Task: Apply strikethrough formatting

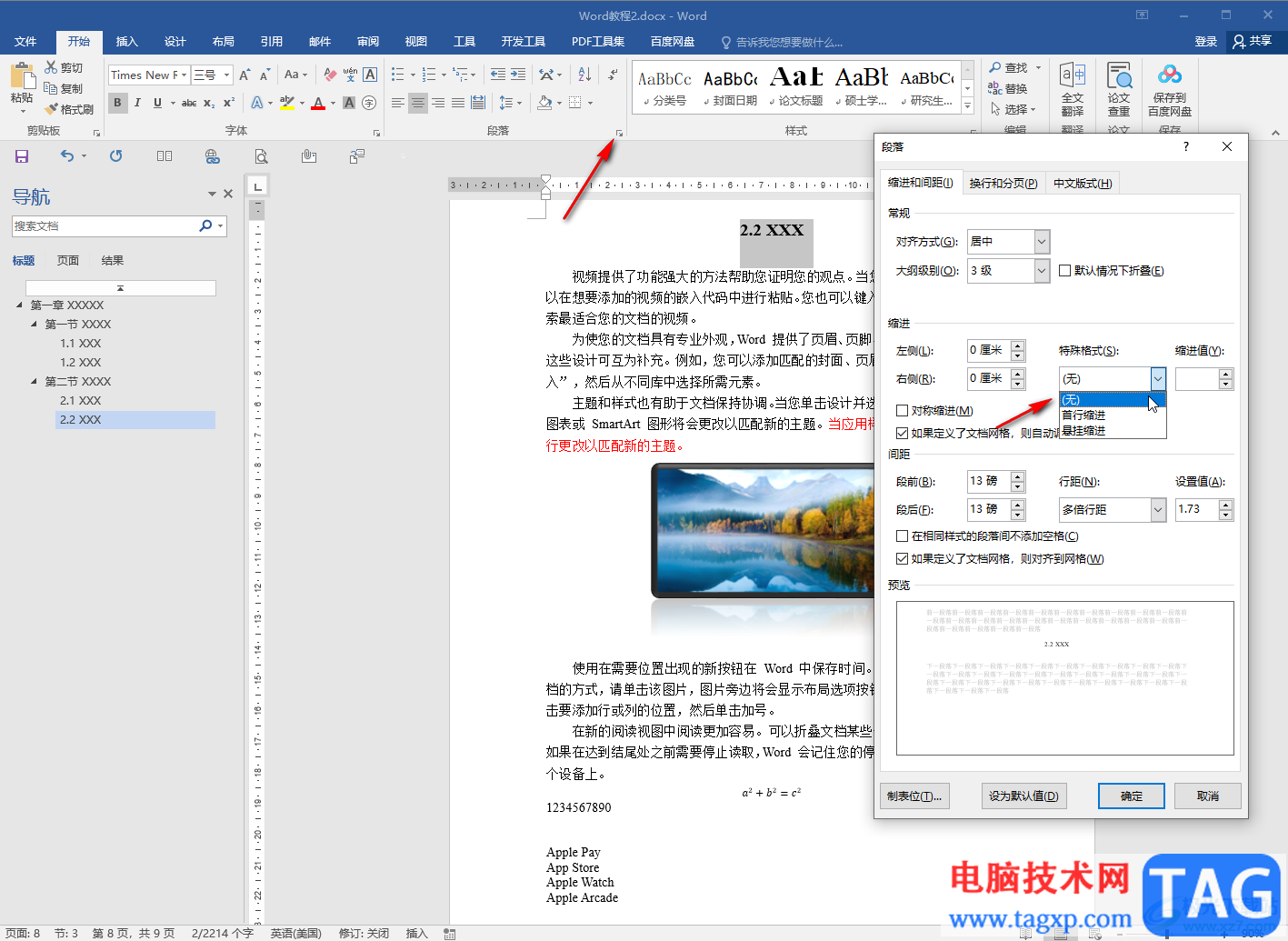Action: point(189,103)
